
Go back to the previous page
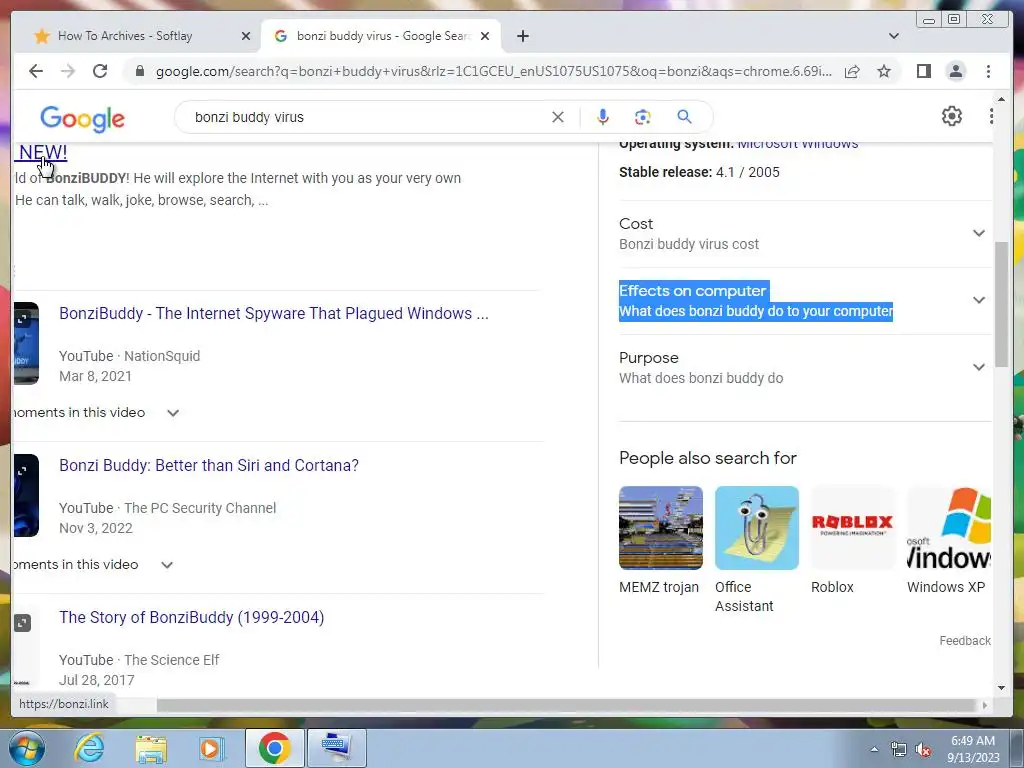36,71
